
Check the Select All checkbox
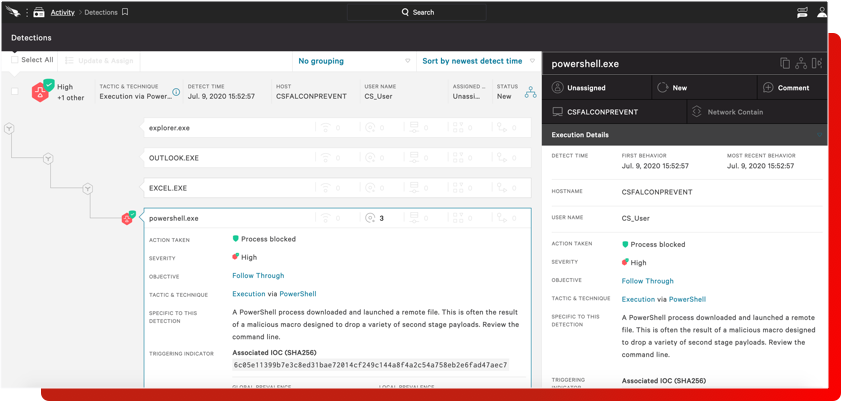click(15, 60)
